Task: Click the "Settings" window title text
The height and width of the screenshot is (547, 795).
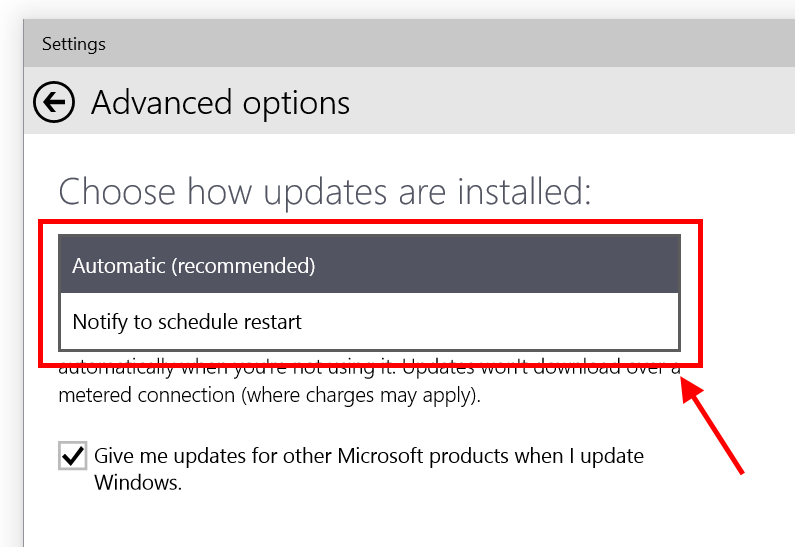Action: tap(74, 44)
